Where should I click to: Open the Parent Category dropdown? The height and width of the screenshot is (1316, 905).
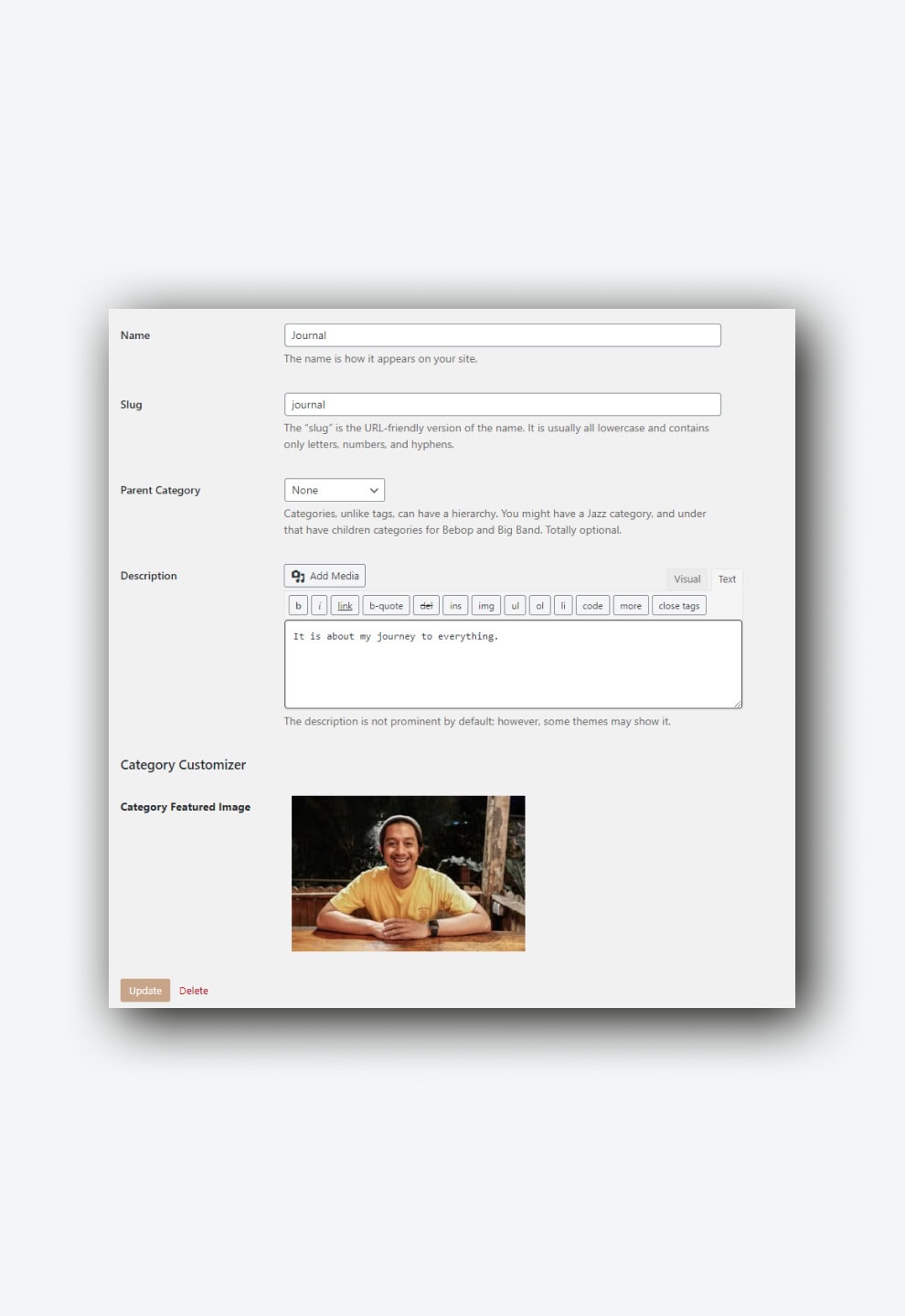tap(335, 491)
